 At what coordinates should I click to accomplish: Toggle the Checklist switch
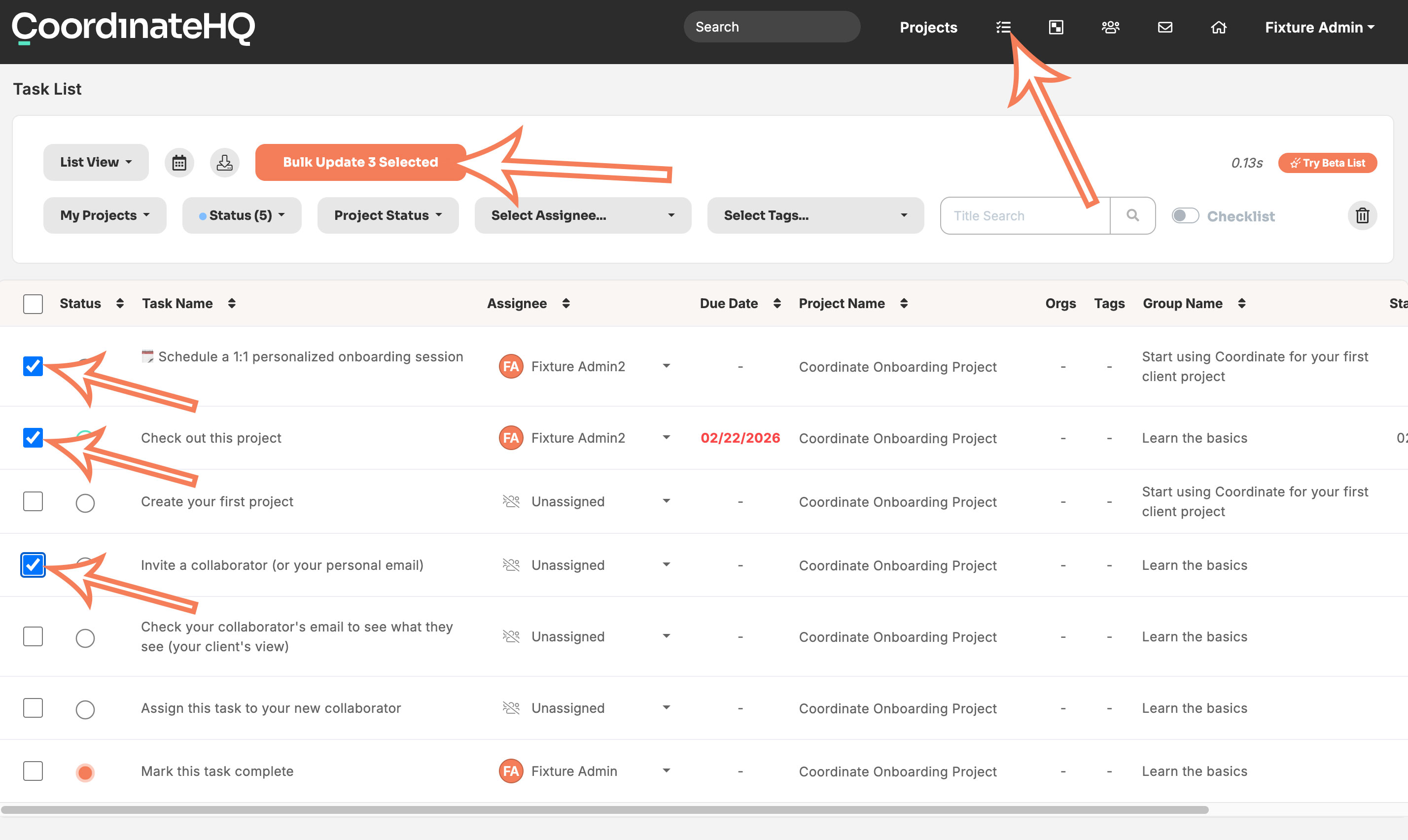1185,215
